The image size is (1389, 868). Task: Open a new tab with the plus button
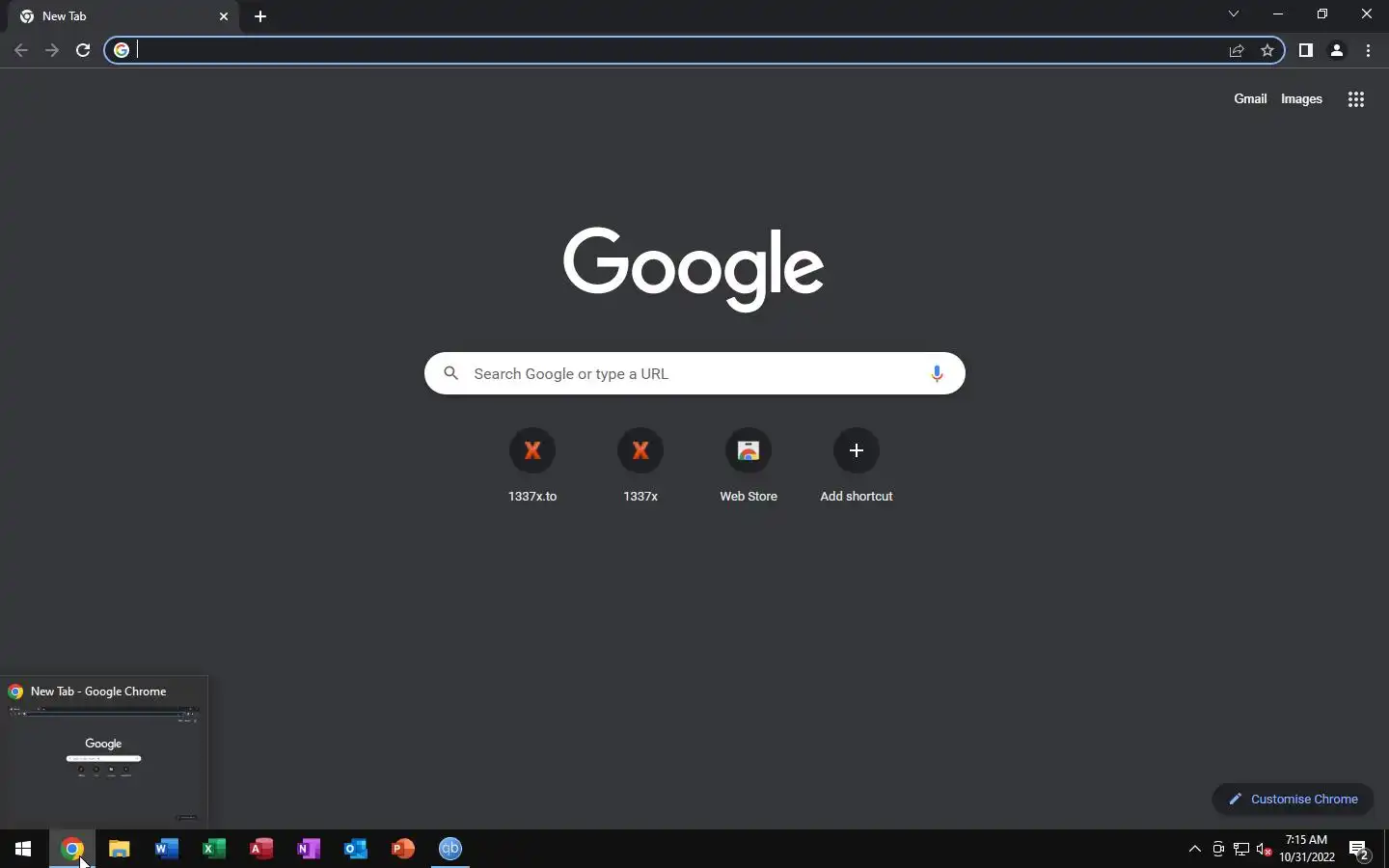260,16
